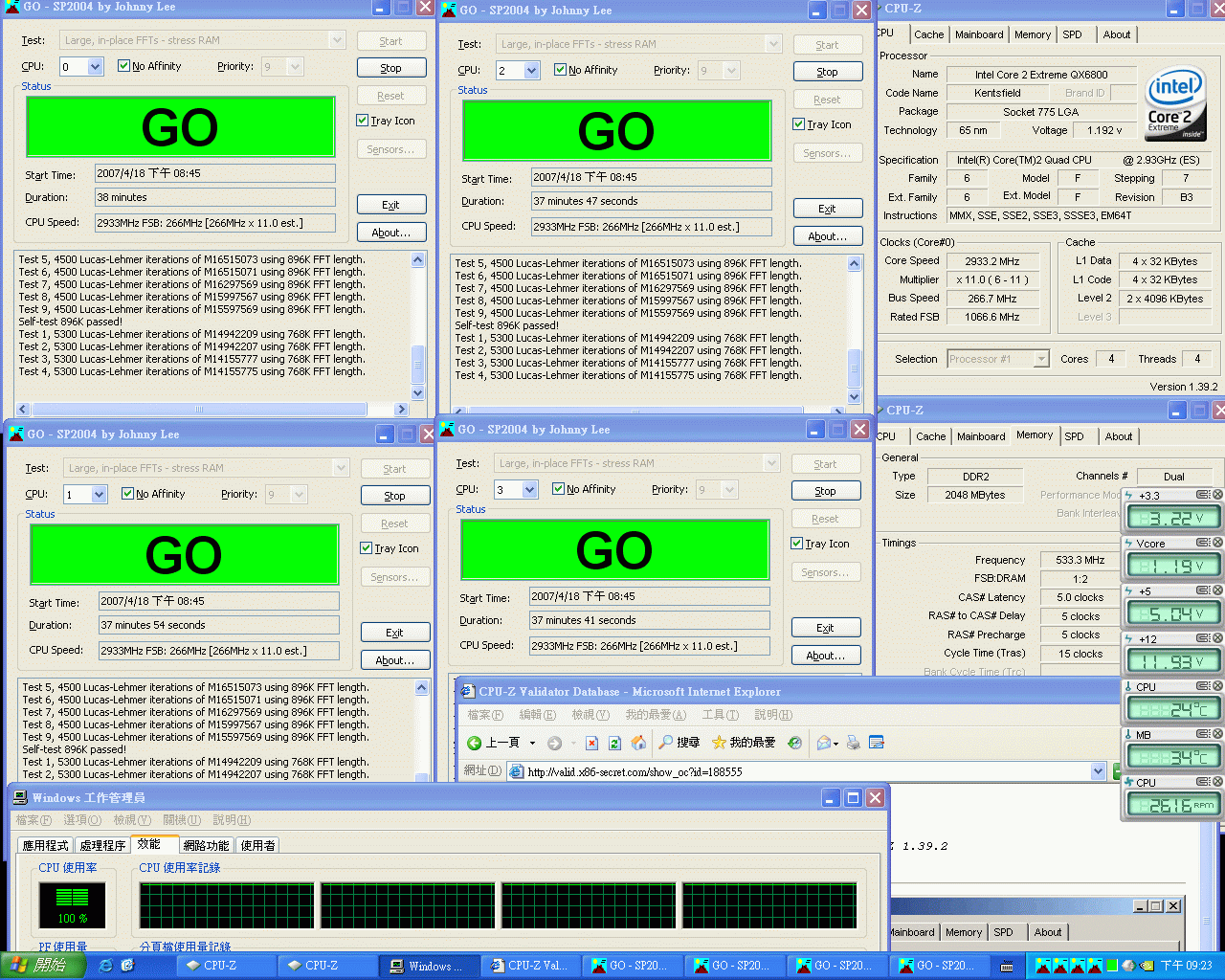Click the Back arrow in Internet Explorer
1225x980 pixels.
tap(474, 743)
